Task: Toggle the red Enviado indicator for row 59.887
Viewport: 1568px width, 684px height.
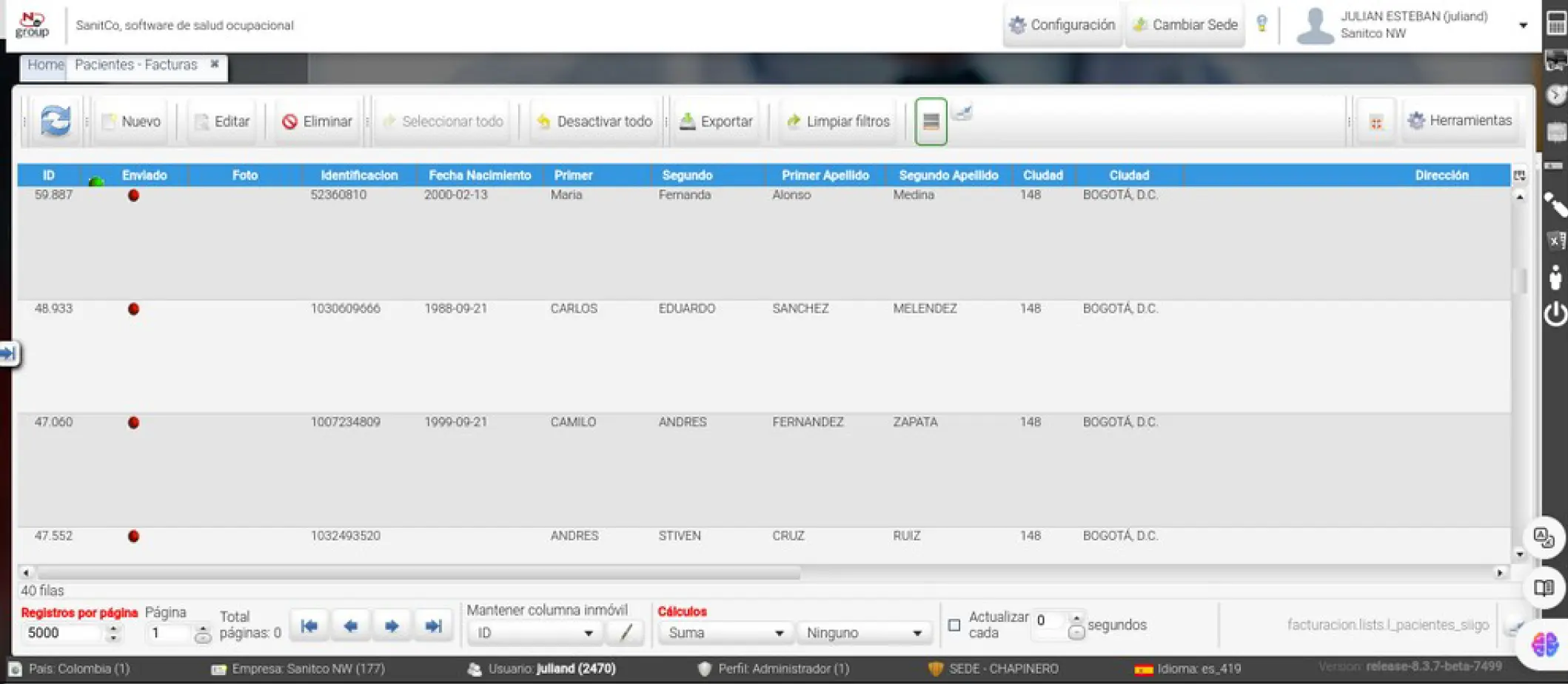Action: (x=133, y=195)
